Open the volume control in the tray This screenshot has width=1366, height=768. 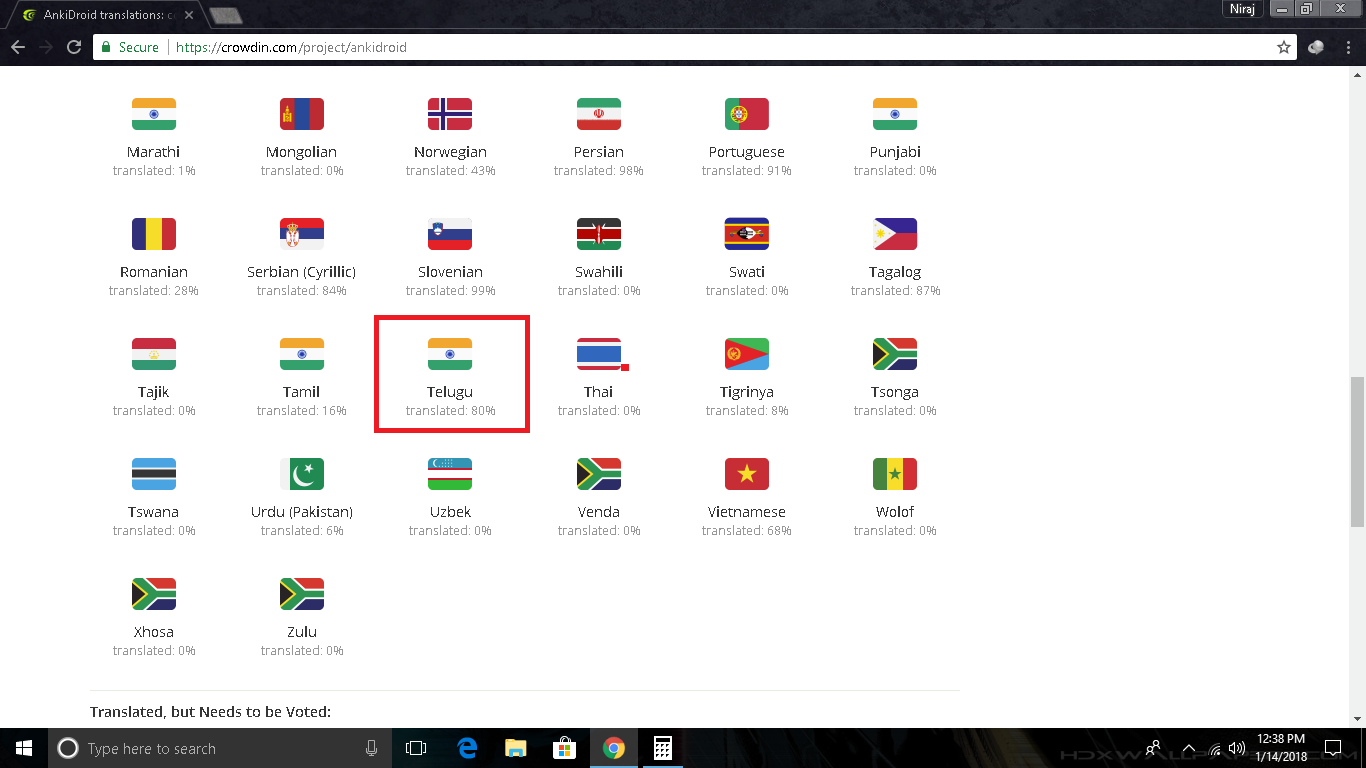point(1237,748)
